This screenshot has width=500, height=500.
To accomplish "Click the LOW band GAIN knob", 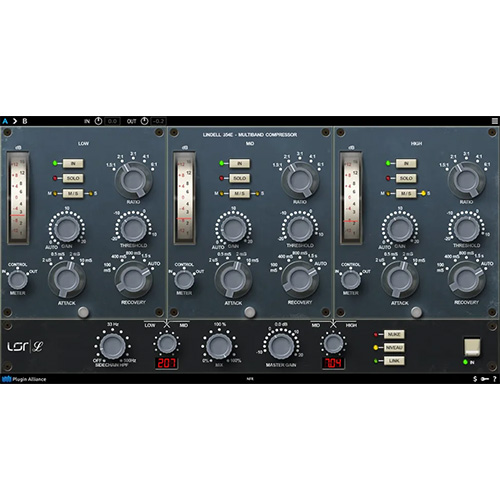I will click(67, 229).
